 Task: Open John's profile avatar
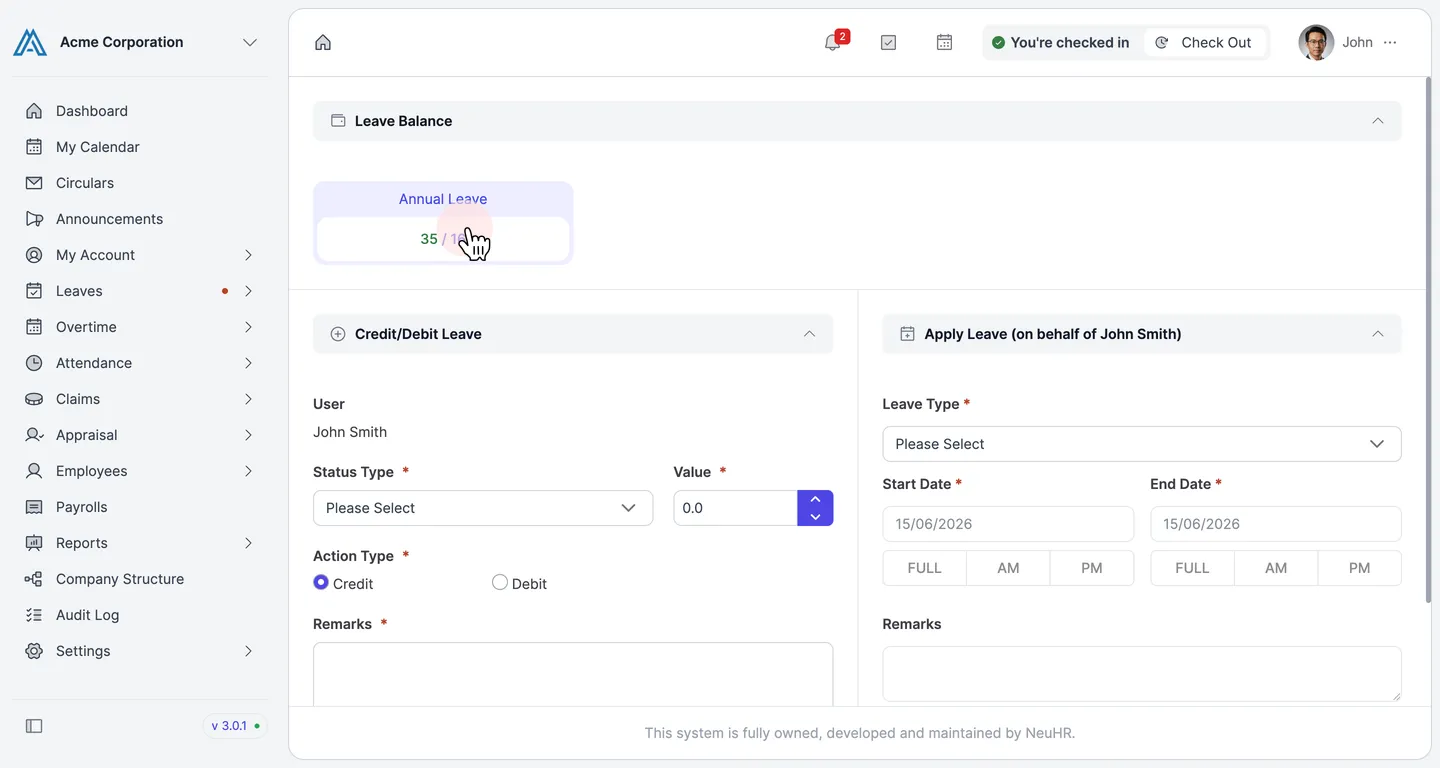[x=1316, y=42]
